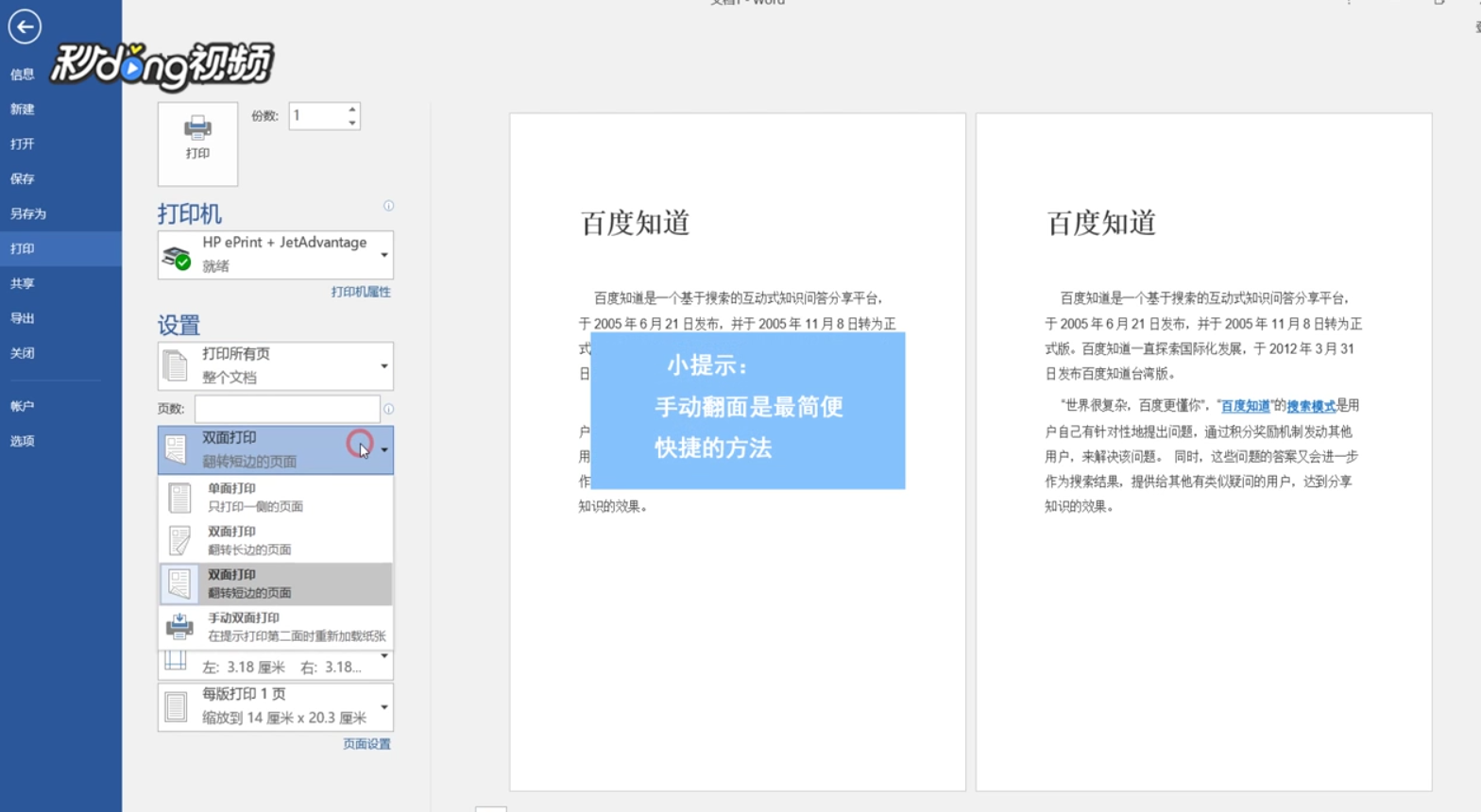Select 双面打印 翻转长边的页面 option
Viewport: 1481px width, 812px height.
tap(275, 540)
